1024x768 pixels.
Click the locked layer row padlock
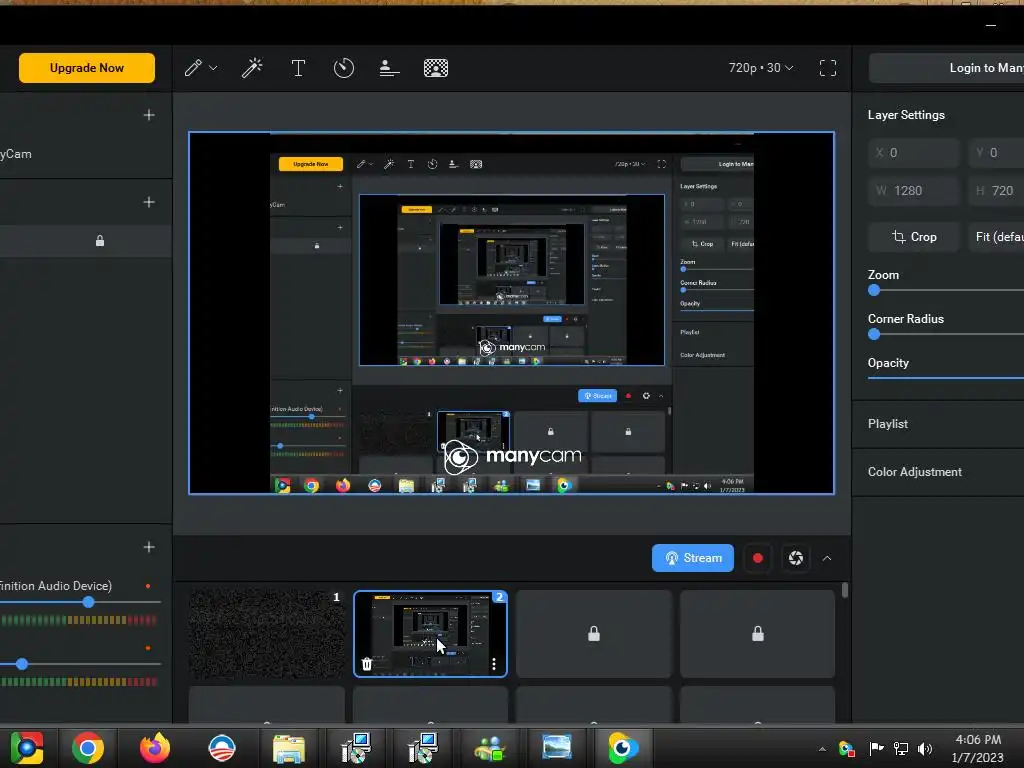point(100,241)
